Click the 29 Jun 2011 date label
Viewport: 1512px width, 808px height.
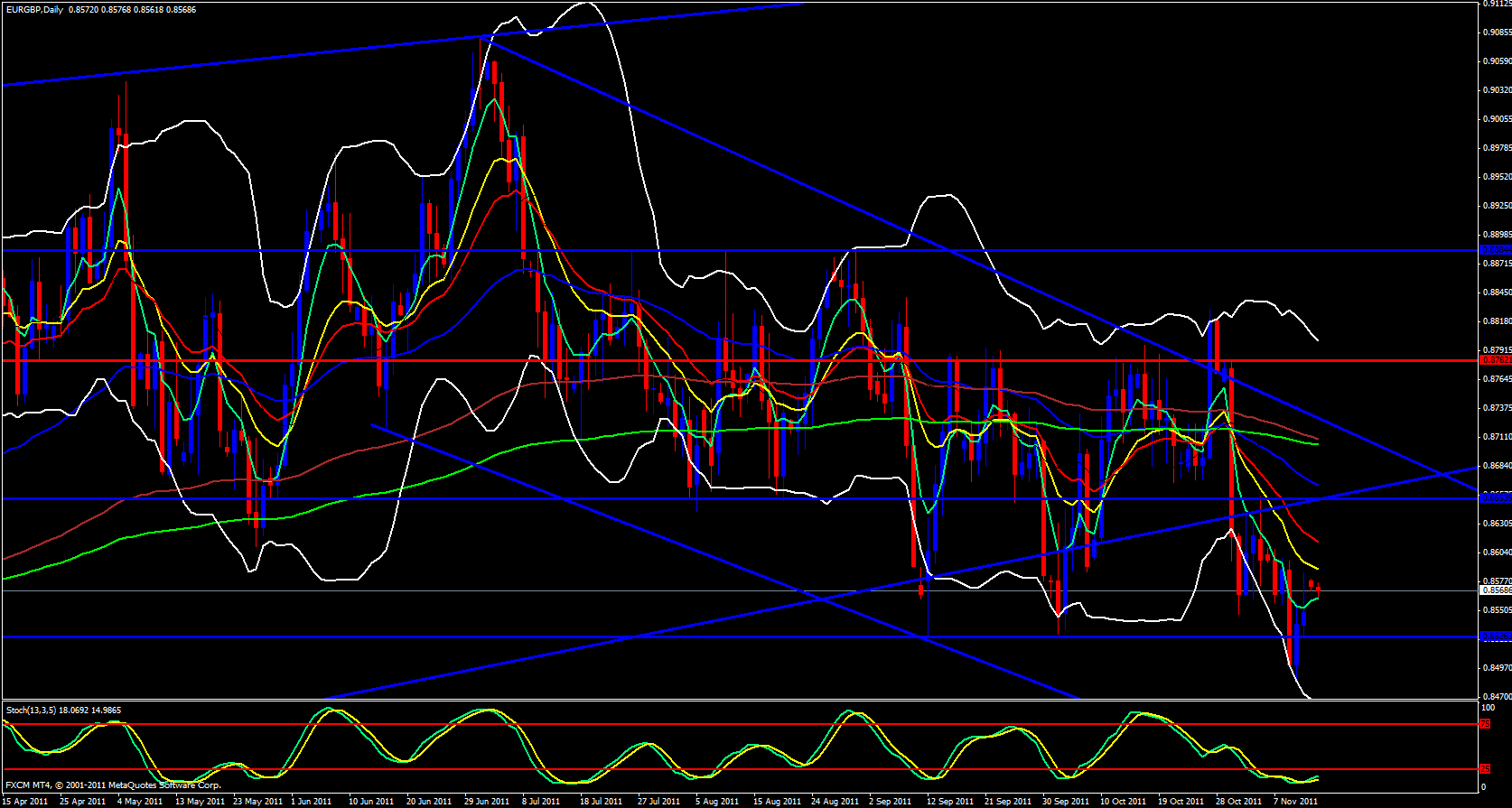click(487, 802)
